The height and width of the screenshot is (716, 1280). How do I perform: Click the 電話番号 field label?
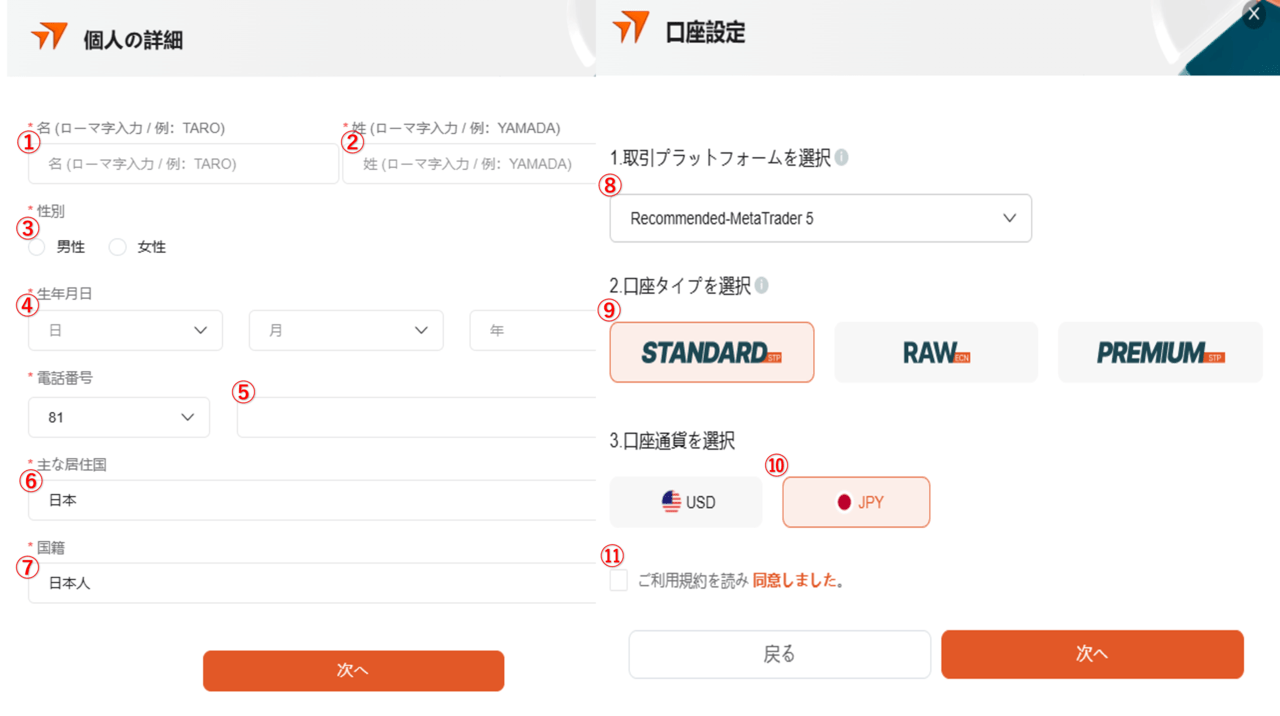pyautogui.click(x=65, y=378)
